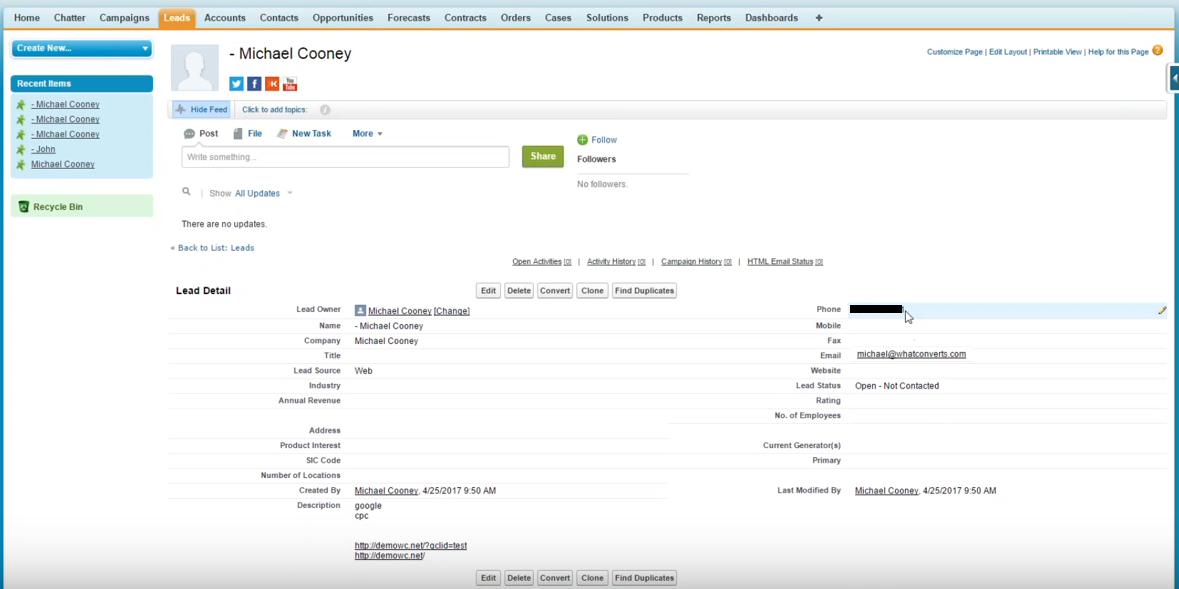Open the Printable View link
Viewport: 1179px width, 589px height.
click(1057, 52)
